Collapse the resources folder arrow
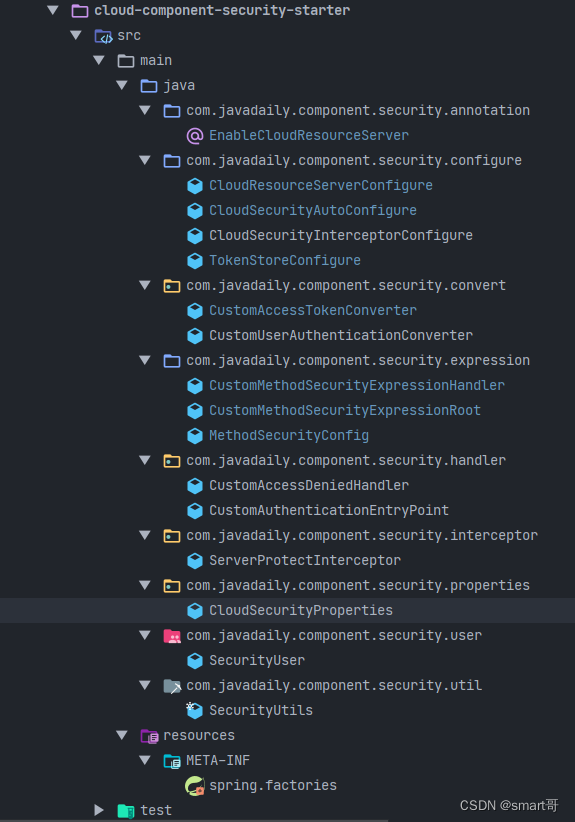 tap(122, 736)
